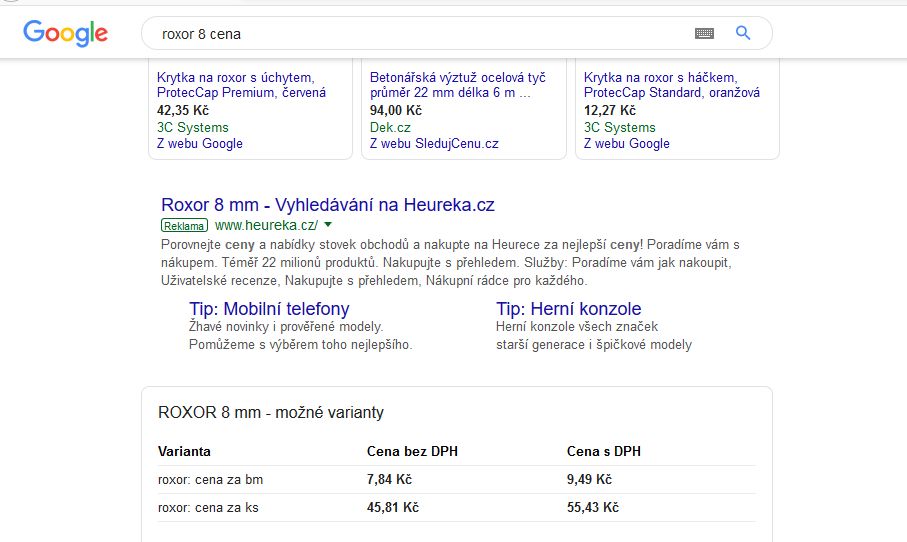Click '3C Systems' under the červená product
Screen dimensions: 907x542
193,127
